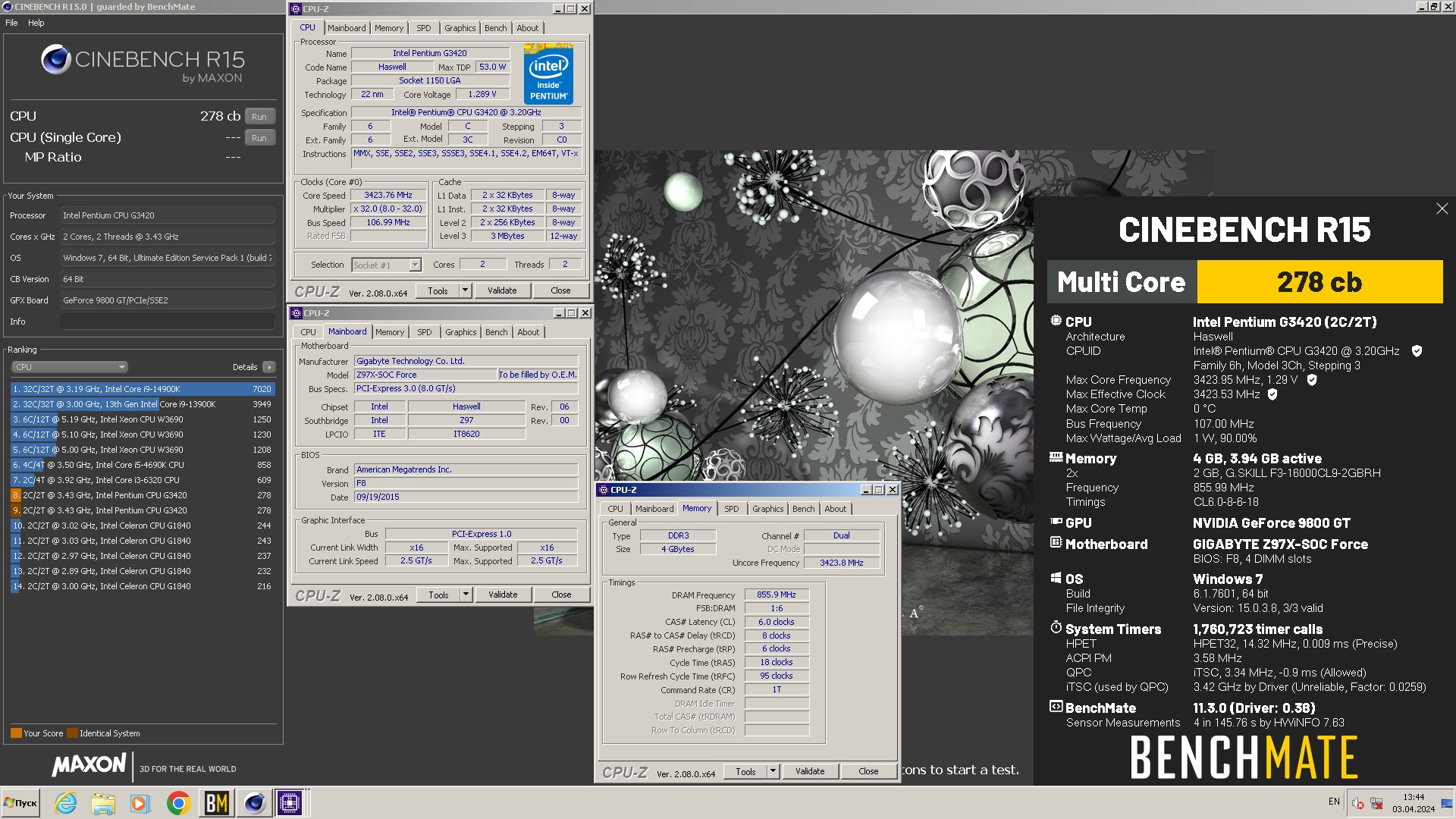Expand Tools dropdown arrow in Mainboard window
The height and width of the screenshot is (819, 1456).
pos(466,595)
